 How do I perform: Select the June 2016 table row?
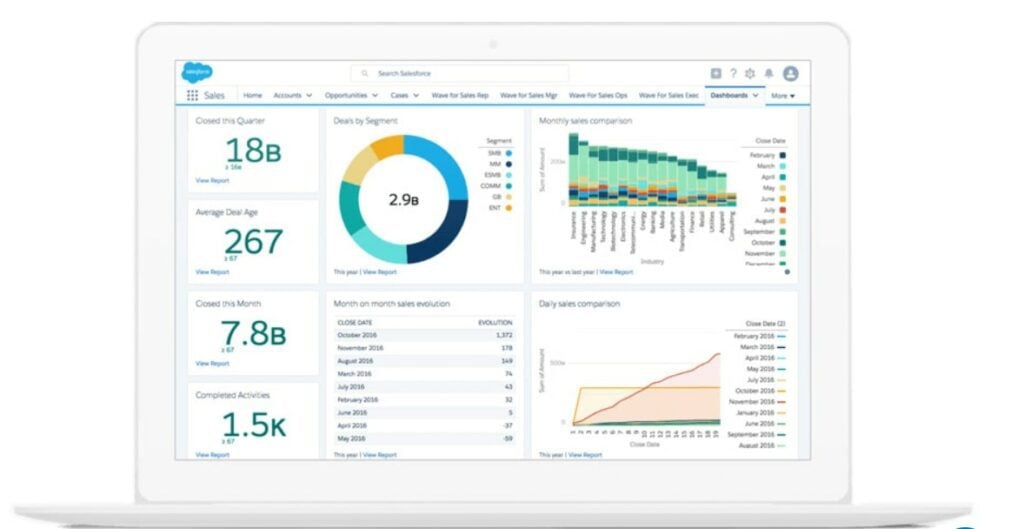click(x=424, y=413)
